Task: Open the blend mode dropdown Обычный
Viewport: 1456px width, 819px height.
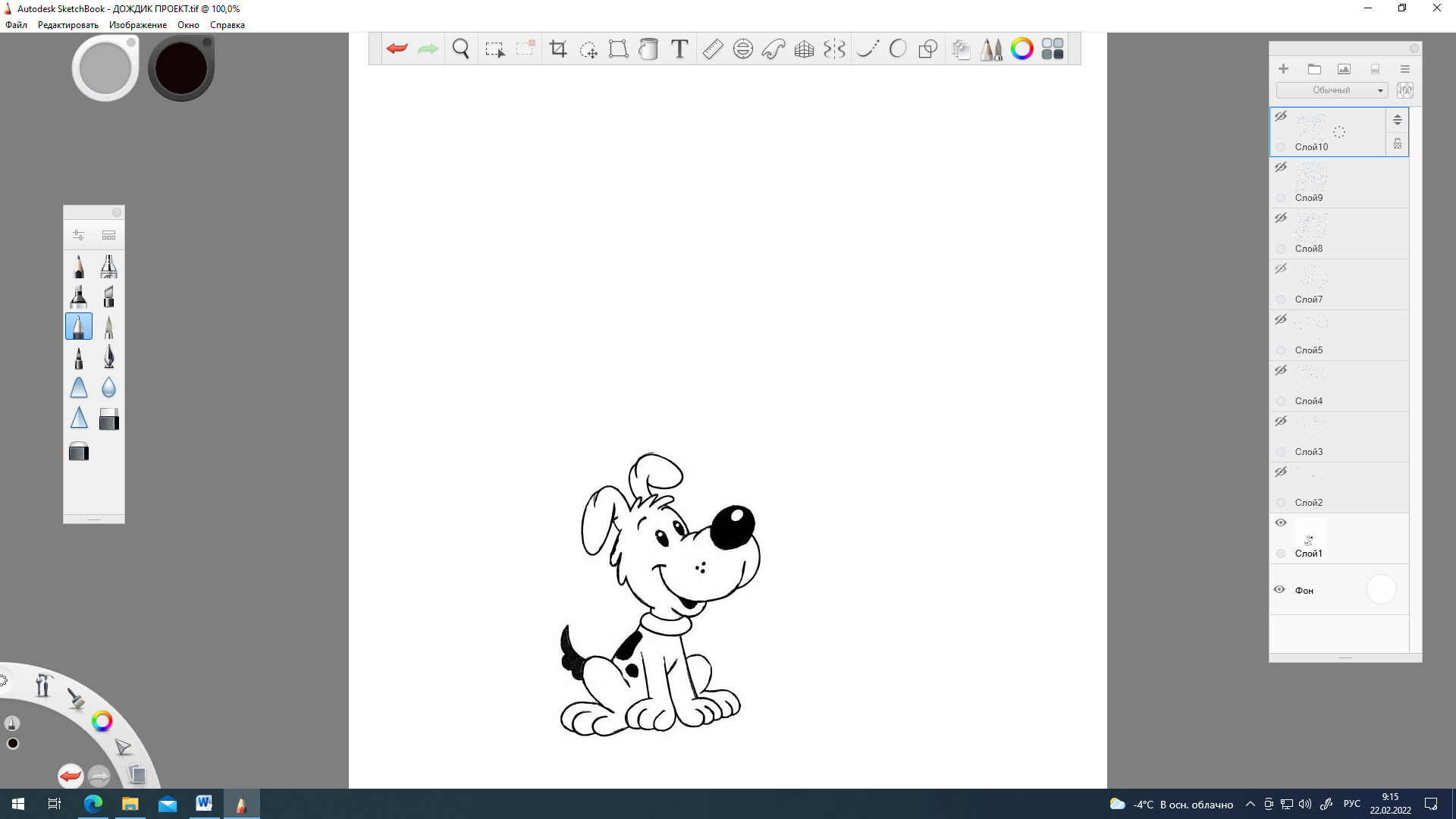Action: click(x=1332, y=90)
